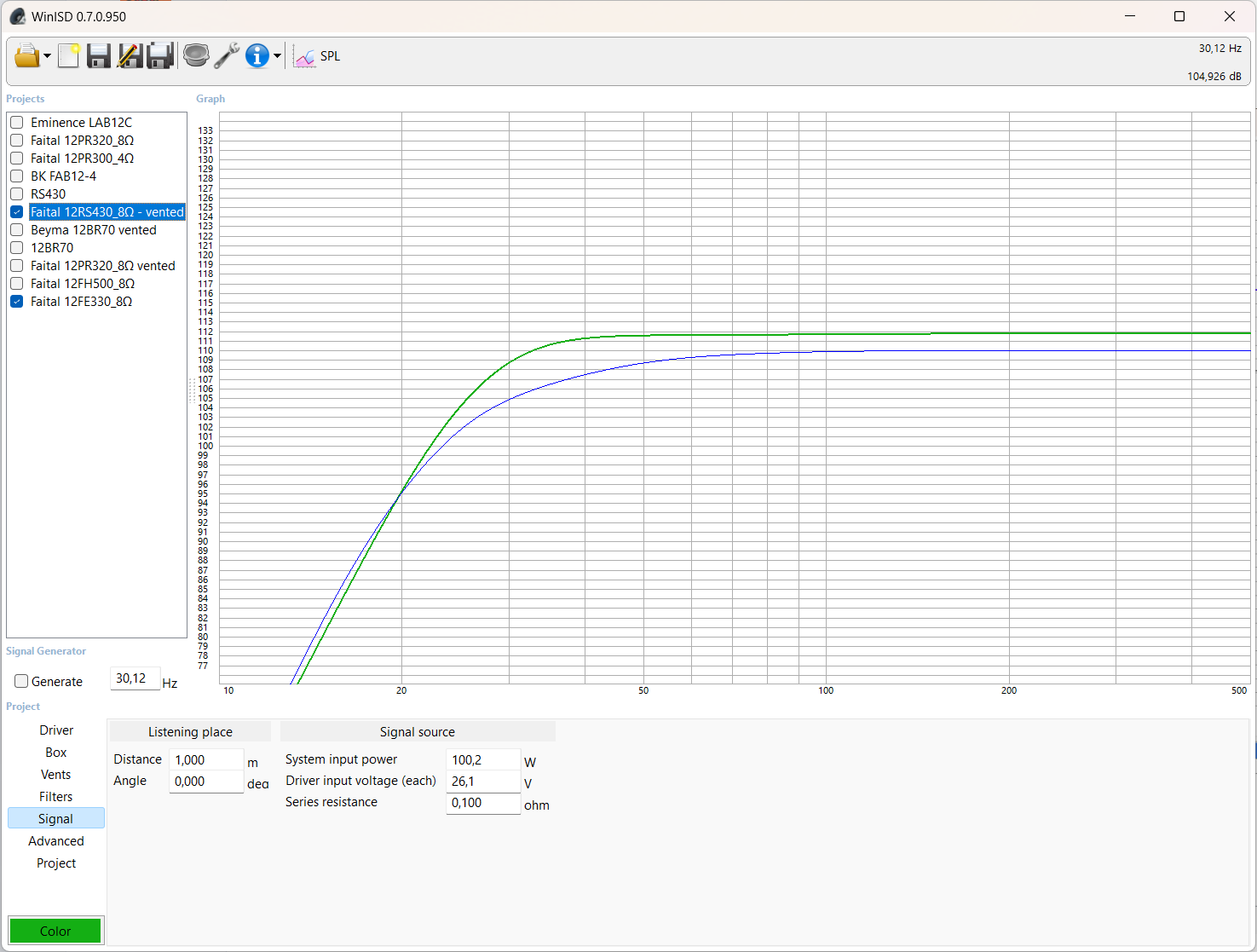Toggle Faital 12PR320_8Ω vented checkbox
Screen dimensions: 1257x952
(x=16, y=266)
